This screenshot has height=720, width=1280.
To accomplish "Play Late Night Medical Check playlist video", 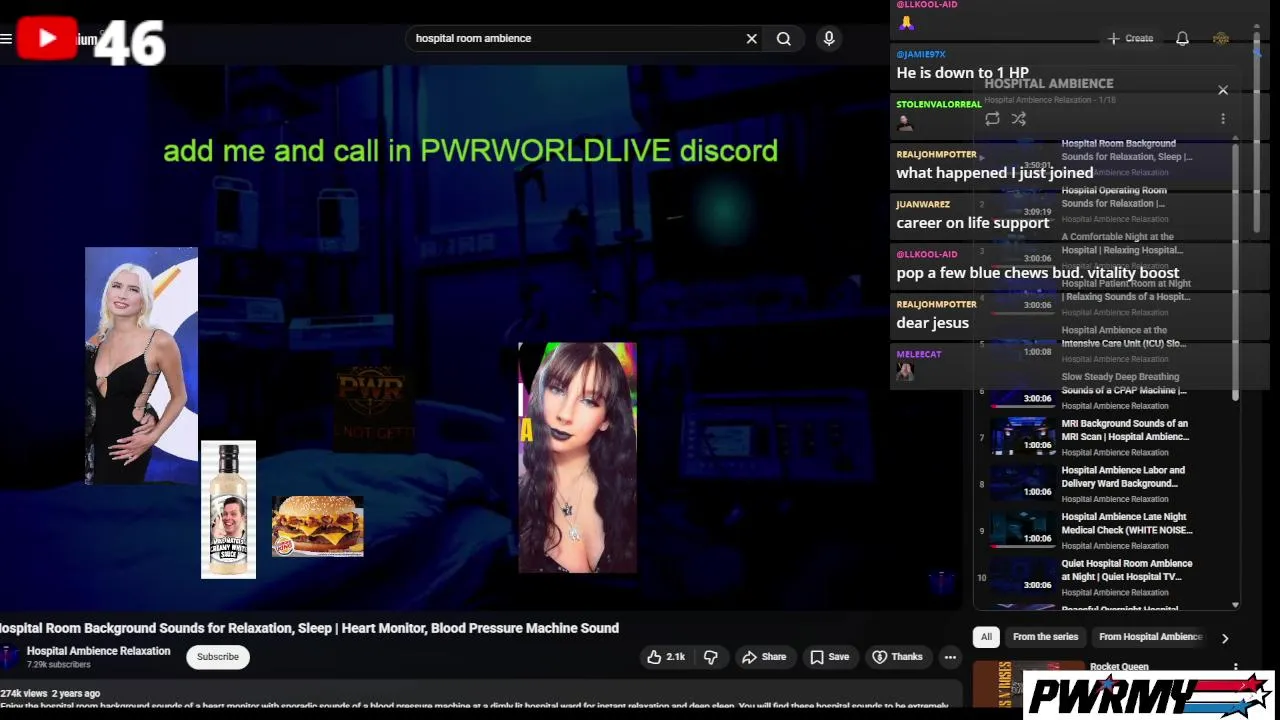I will 1100,531.
